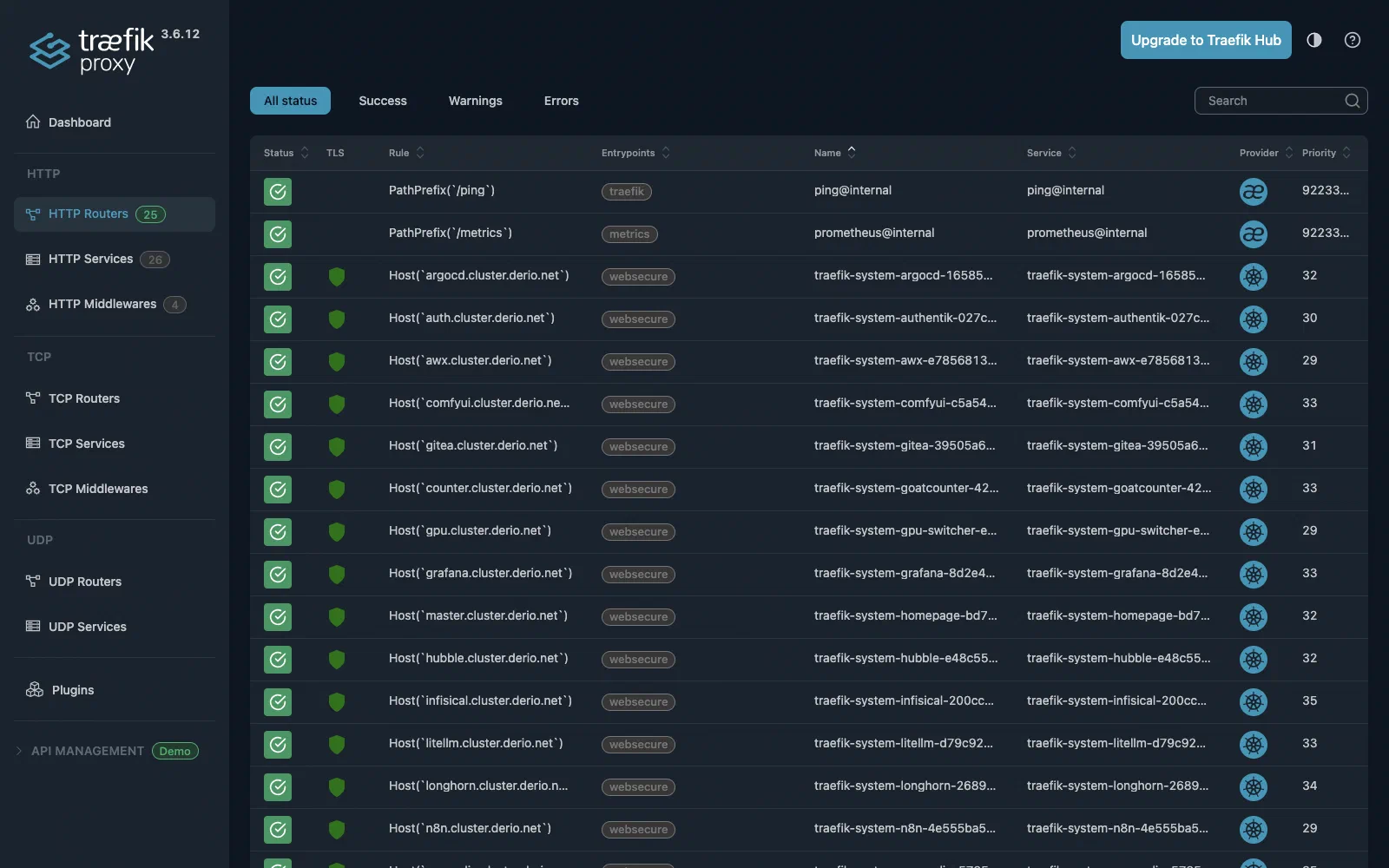This screenshot has height=868, width=1389.
Task: Open UDP Services page
Action: click(x=88, y=627)
